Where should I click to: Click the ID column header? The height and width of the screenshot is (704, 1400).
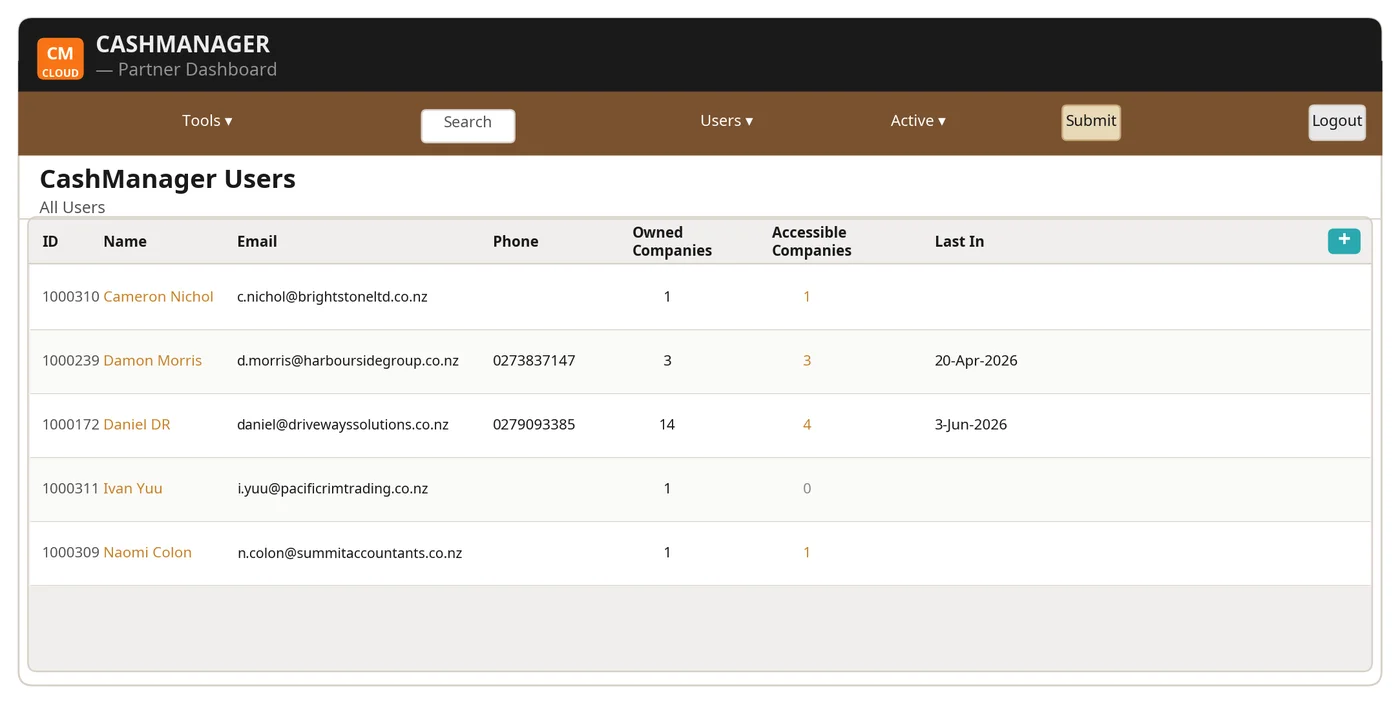pyautogui.click(x=50, y=242)
